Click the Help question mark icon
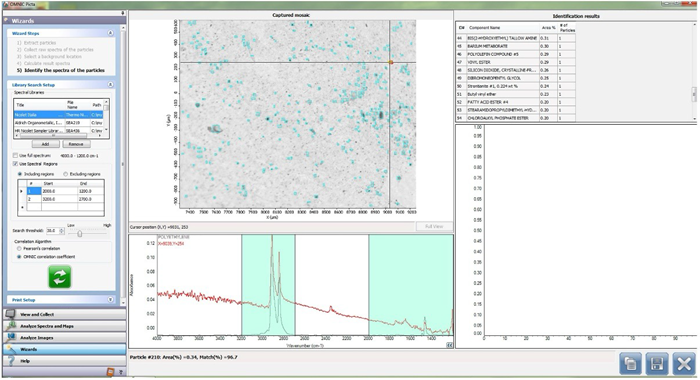This screenshot has width=700, height=380. pyautogui.click(x=10, y=361)
